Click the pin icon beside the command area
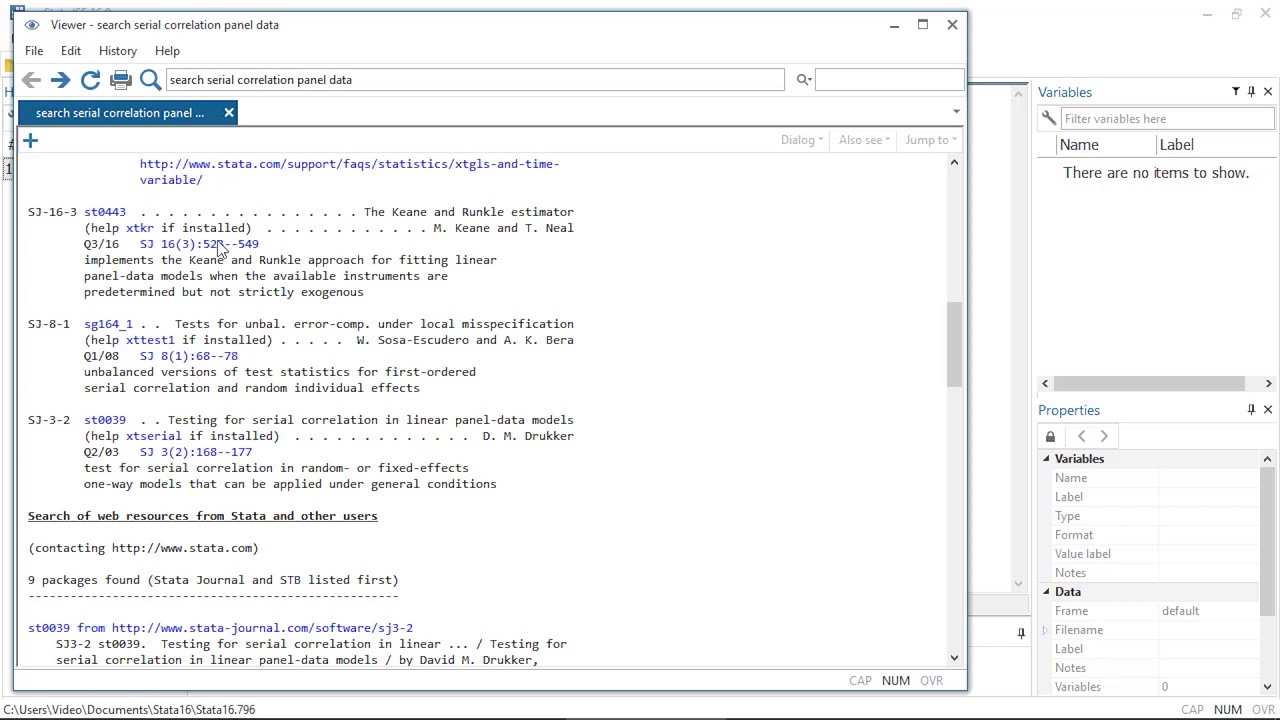 [1021, 633]
